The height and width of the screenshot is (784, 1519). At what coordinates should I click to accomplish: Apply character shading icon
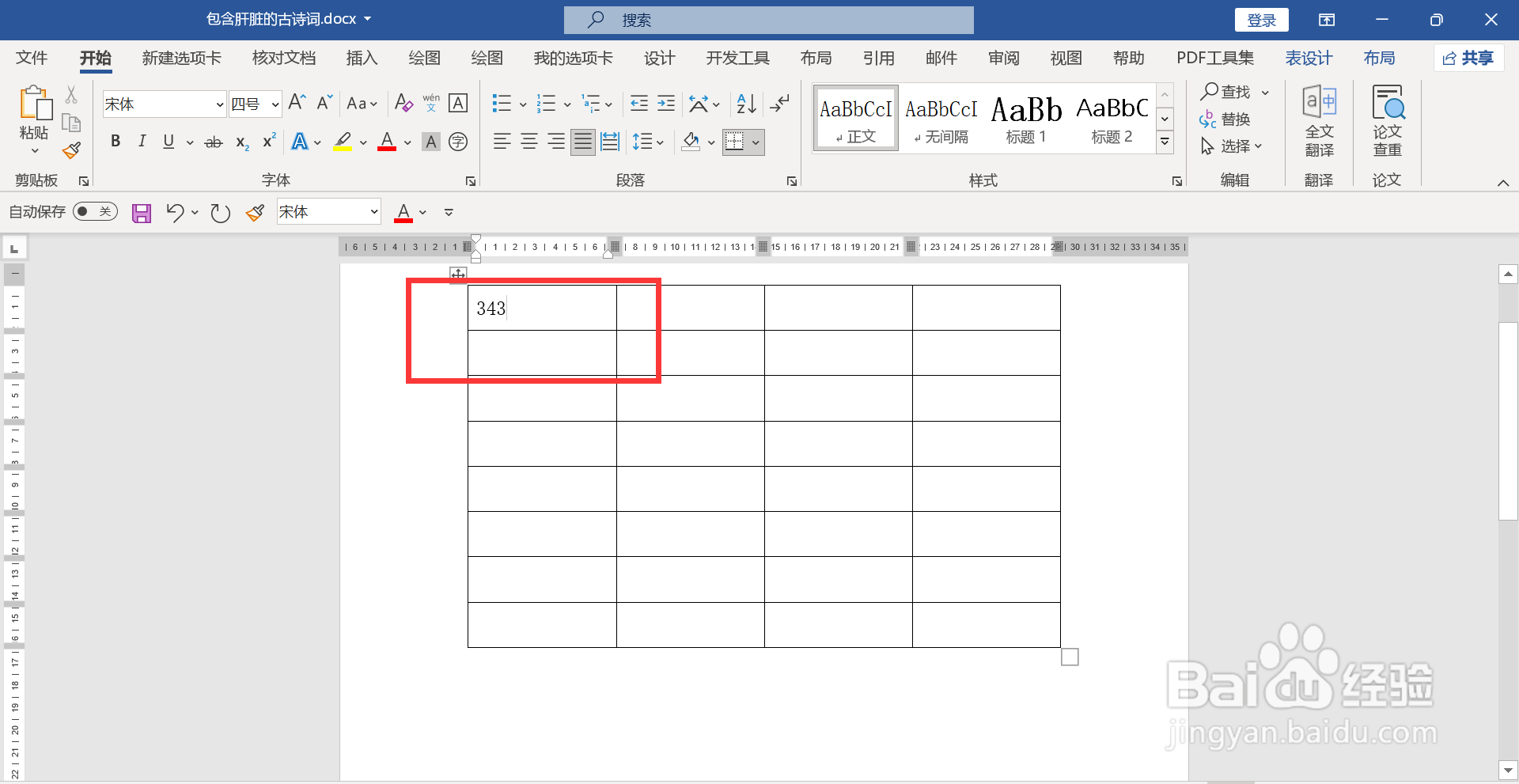[x=431, y=142]
